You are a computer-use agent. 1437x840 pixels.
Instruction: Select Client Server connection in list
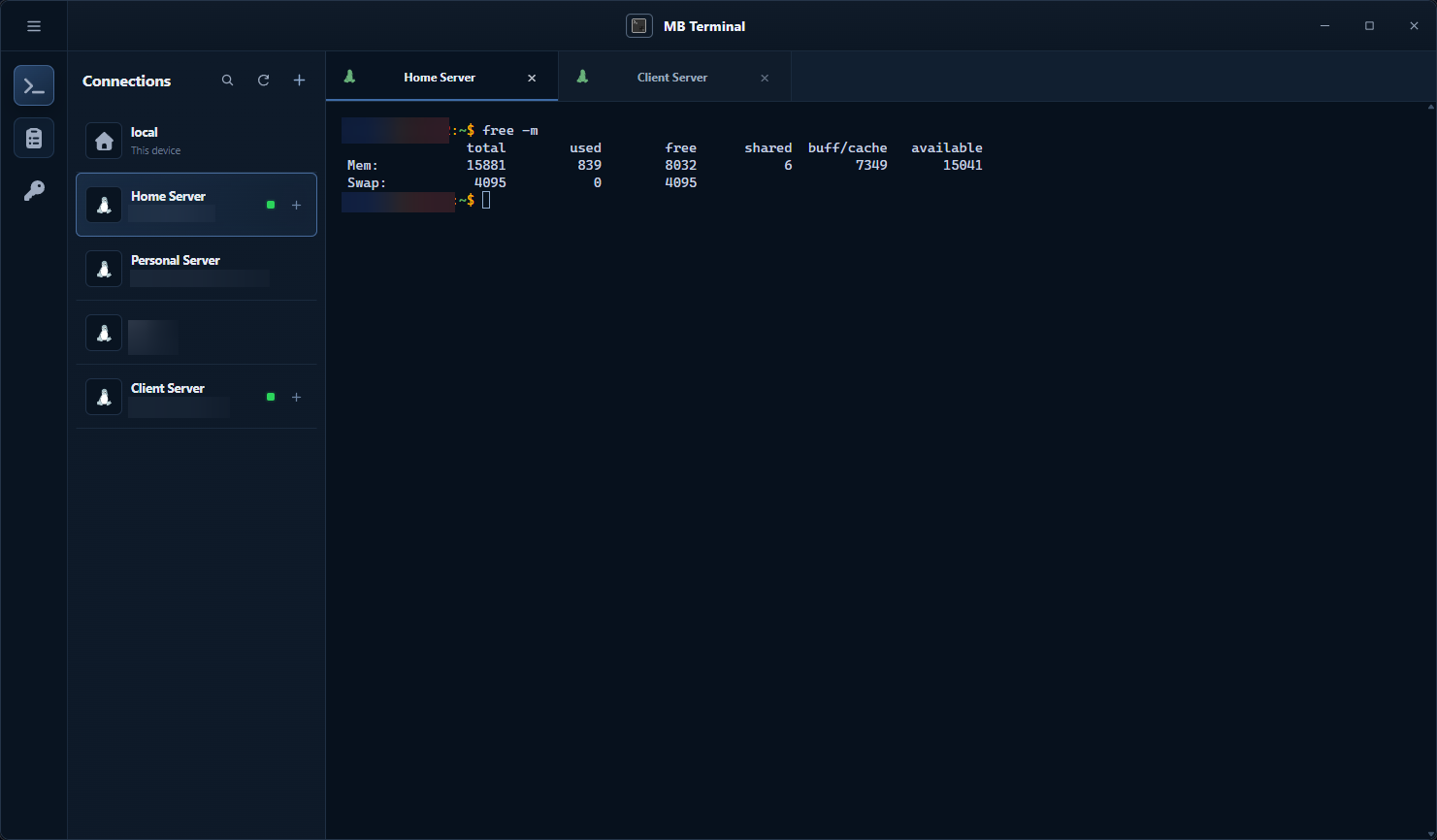(x=196, y=397)
